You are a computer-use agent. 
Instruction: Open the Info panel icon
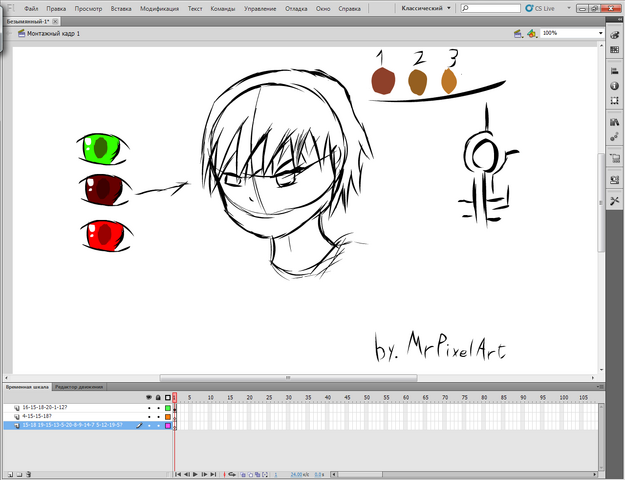tap(614, 86)
